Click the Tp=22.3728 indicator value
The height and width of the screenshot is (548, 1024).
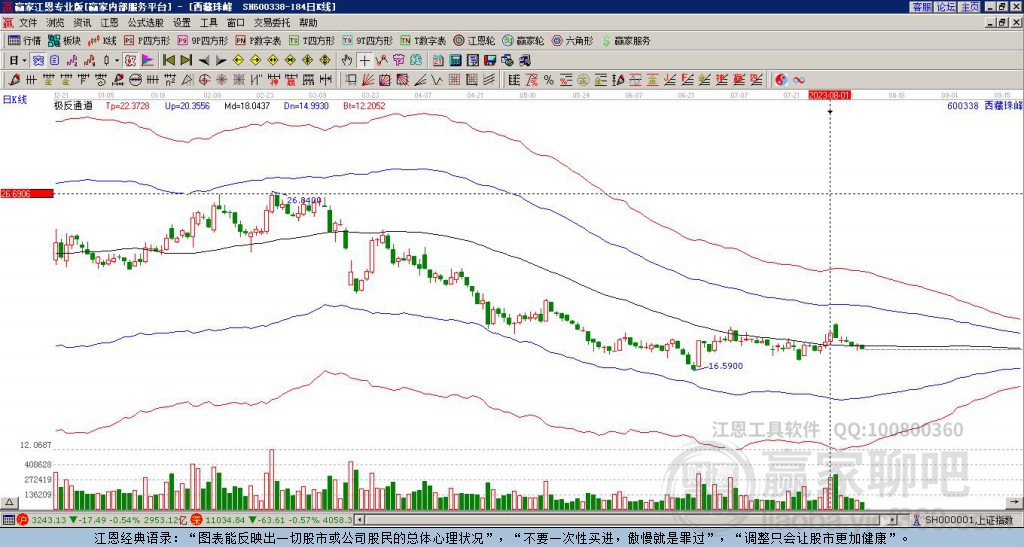coord(127,105)
